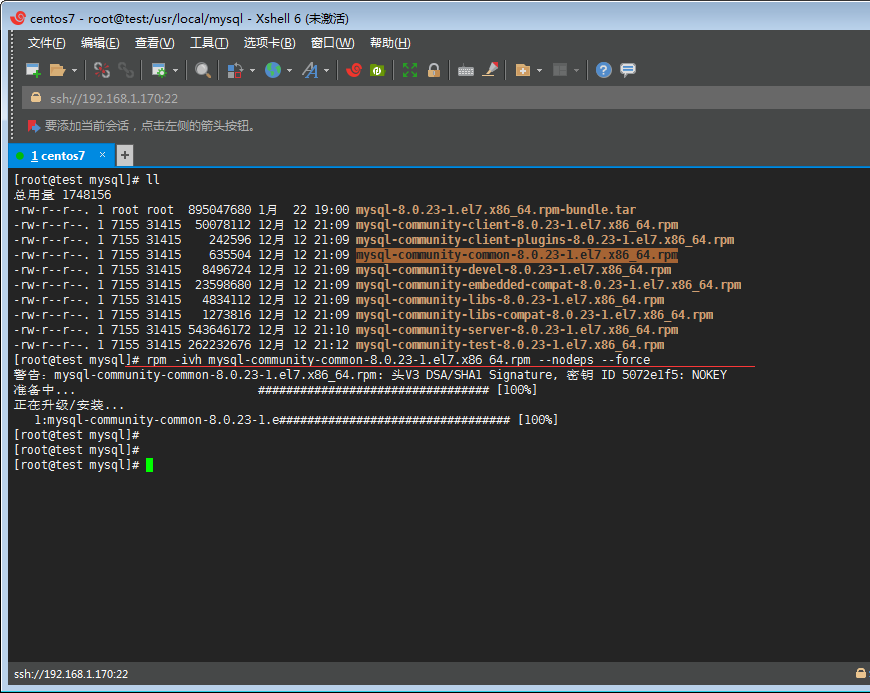Open the virtual keyboard icon
Screen dimensions: 870x693
(x=465, y=70)
